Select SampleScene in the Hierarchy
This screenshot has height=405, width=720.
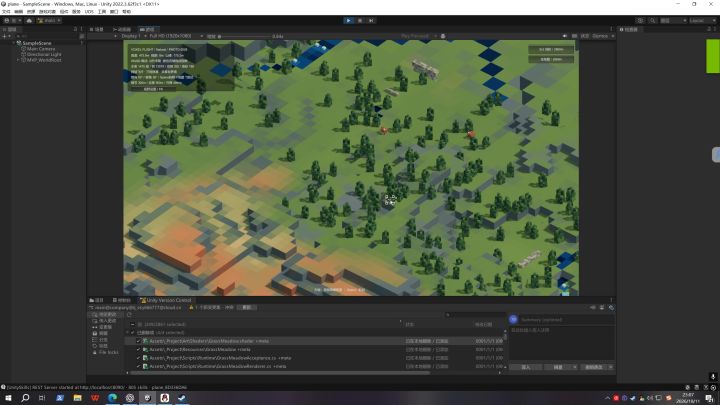[x=37, y=43]
